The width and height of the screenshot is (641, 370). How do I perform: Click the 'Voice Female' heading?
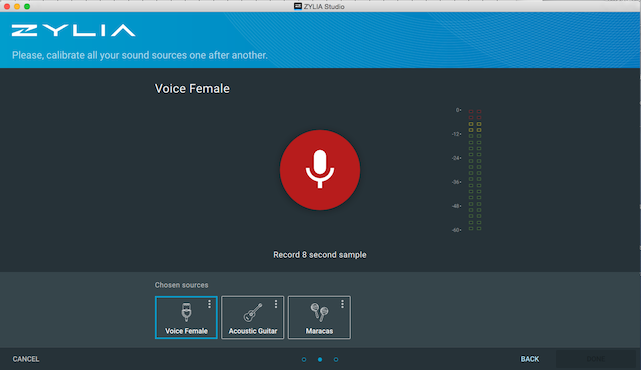[192, 89]
